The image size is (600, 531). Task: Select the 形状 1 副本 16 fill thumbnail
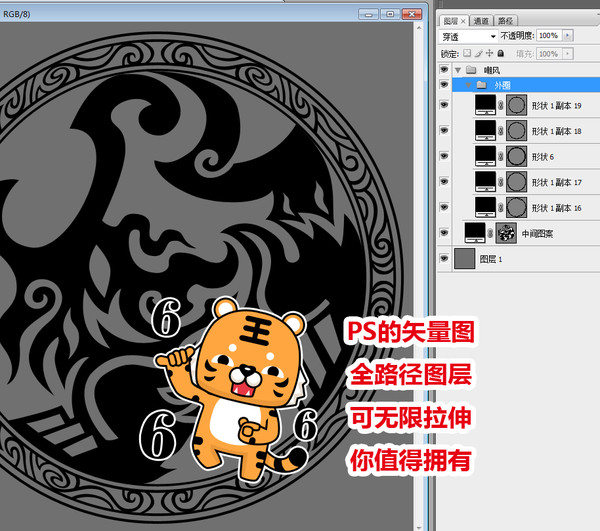click(485, 207)
